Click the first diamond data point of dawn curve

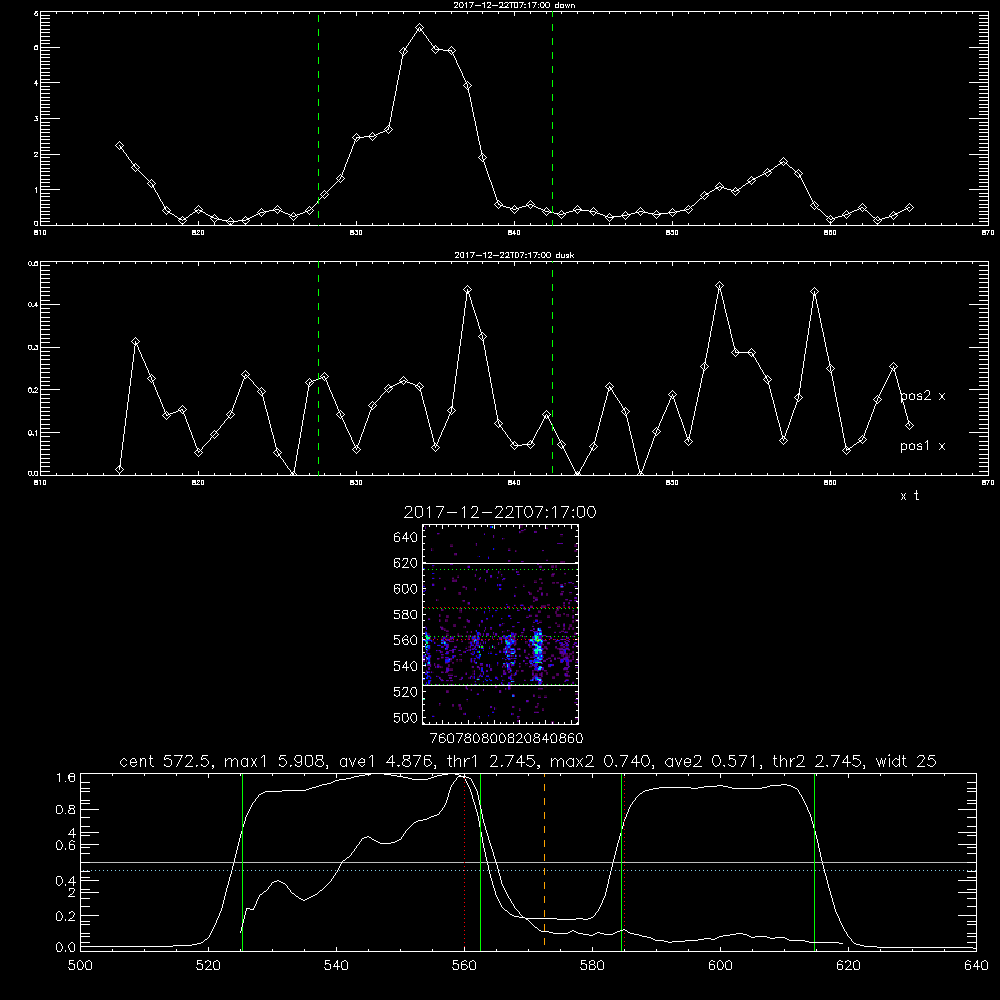pyautogui.click(x=119, y=145)
